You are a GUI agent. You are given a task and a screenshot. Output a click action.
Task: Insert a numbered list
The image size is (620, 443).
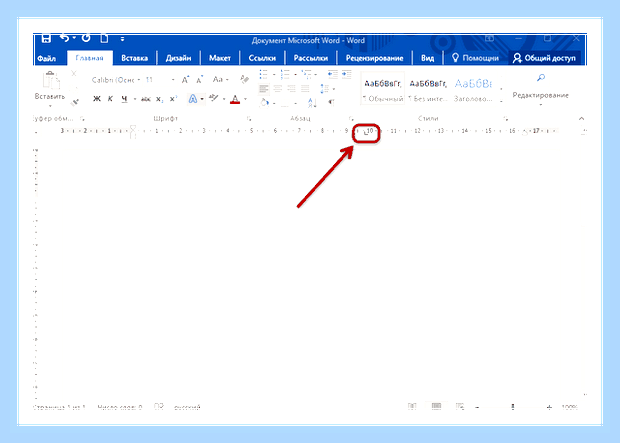click(x=285, y=74)
